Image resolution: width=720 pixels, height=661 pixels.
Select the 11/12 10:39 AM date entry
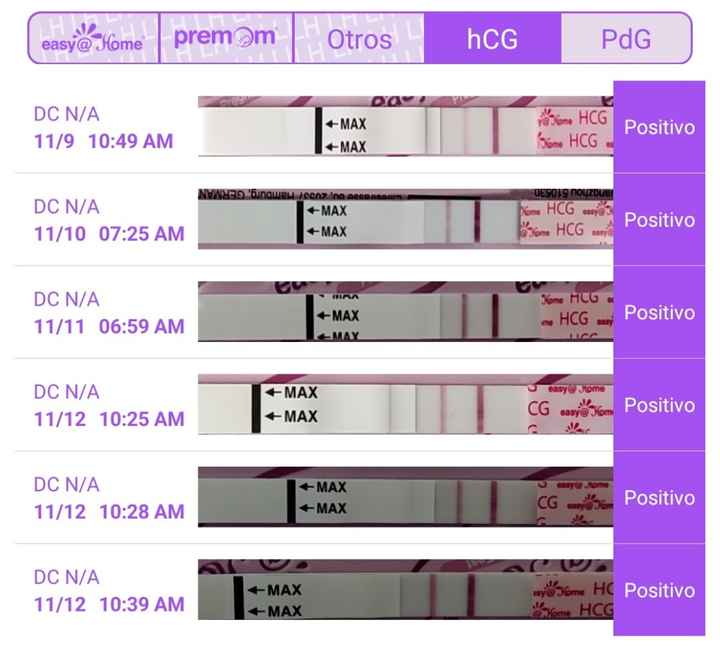109,604
